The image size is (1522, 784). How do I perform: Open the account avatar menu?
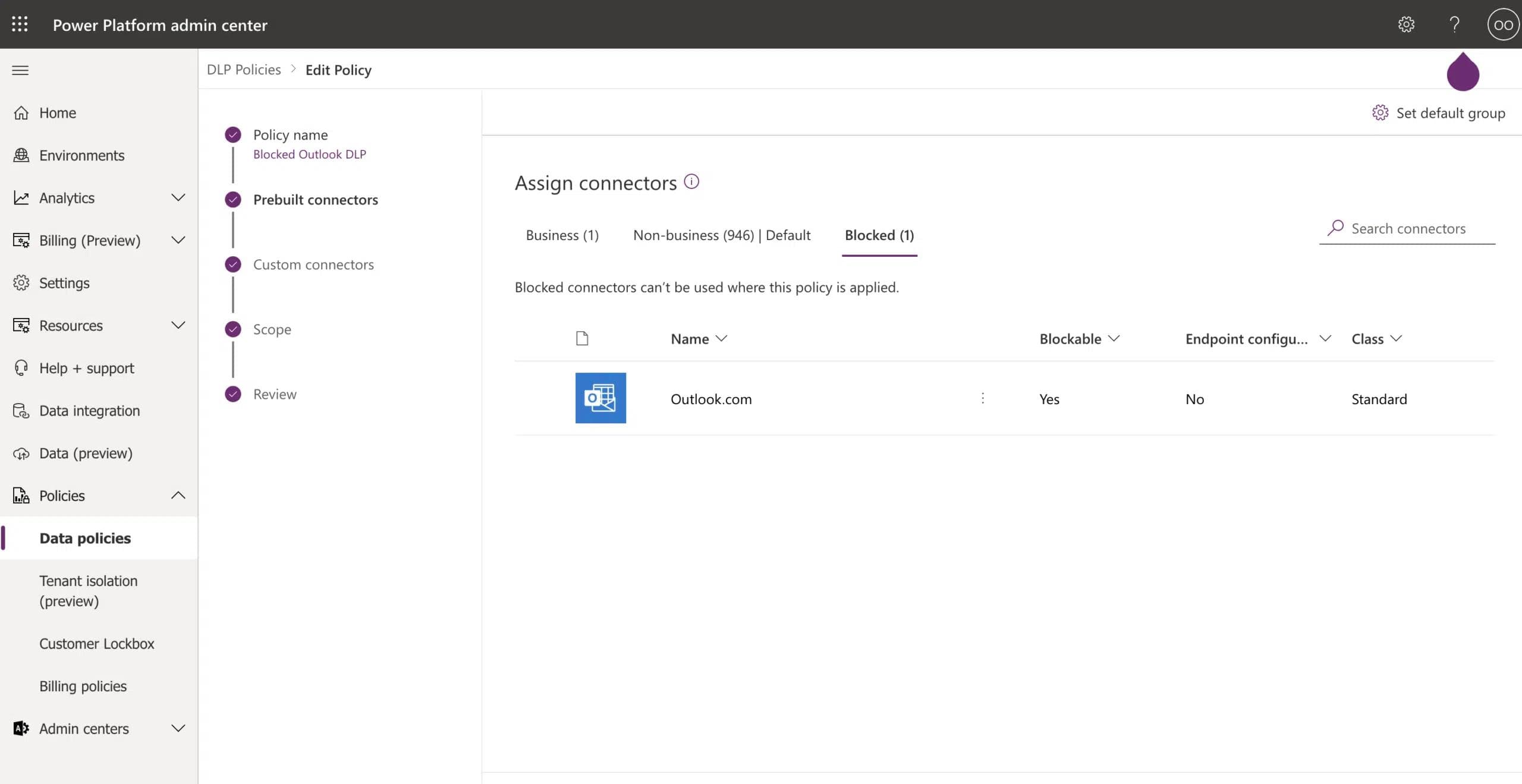pyautogui.click(x=1502, y=24)
